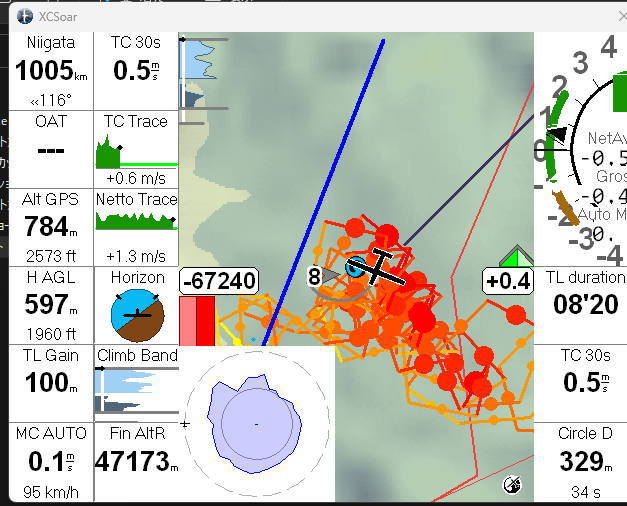This screenshot has height=506, width=627.
Task: Click the GPS status icon on map
Action: pos(512,485)
